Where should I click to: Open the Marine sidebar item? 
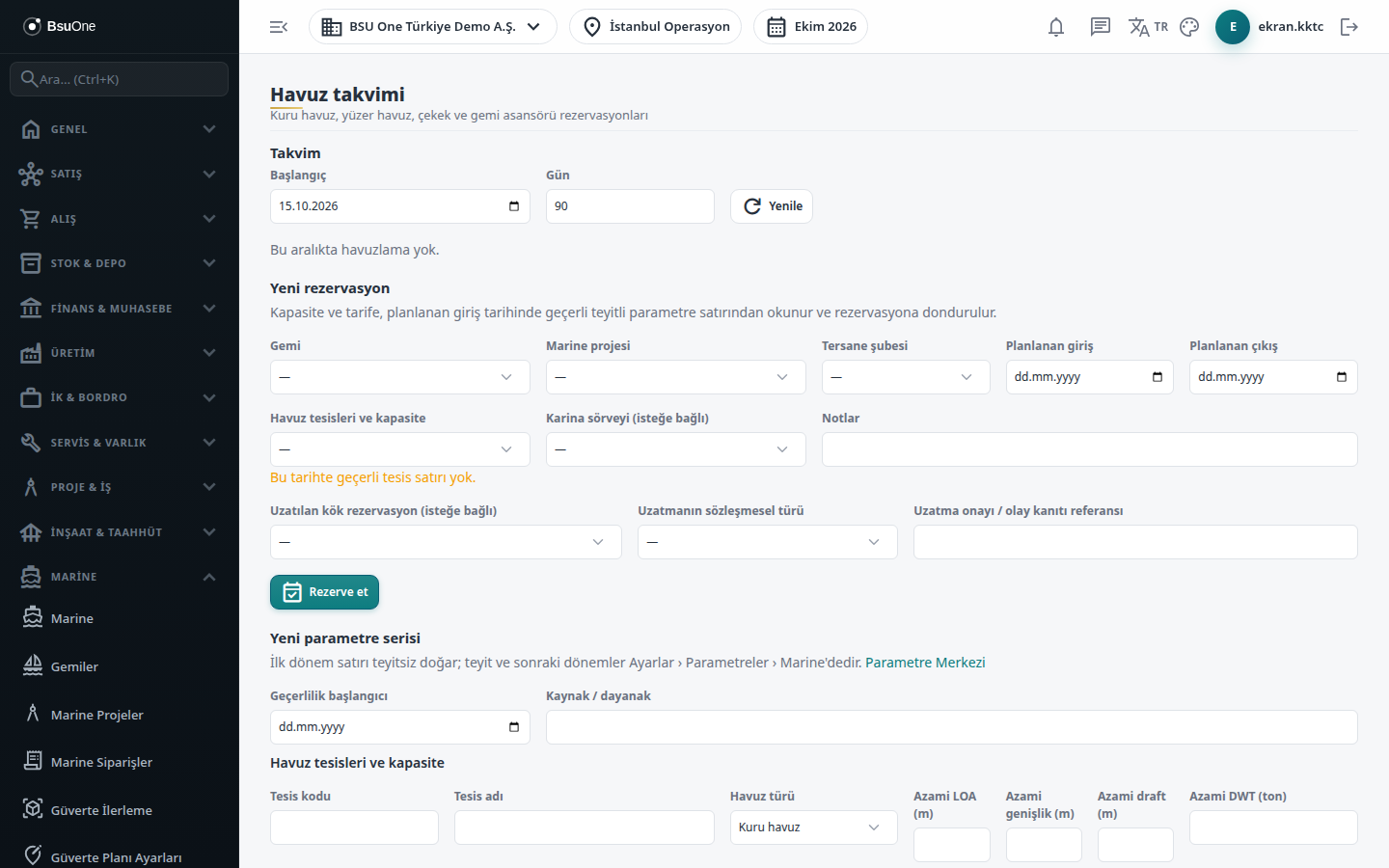coord(120,618)
